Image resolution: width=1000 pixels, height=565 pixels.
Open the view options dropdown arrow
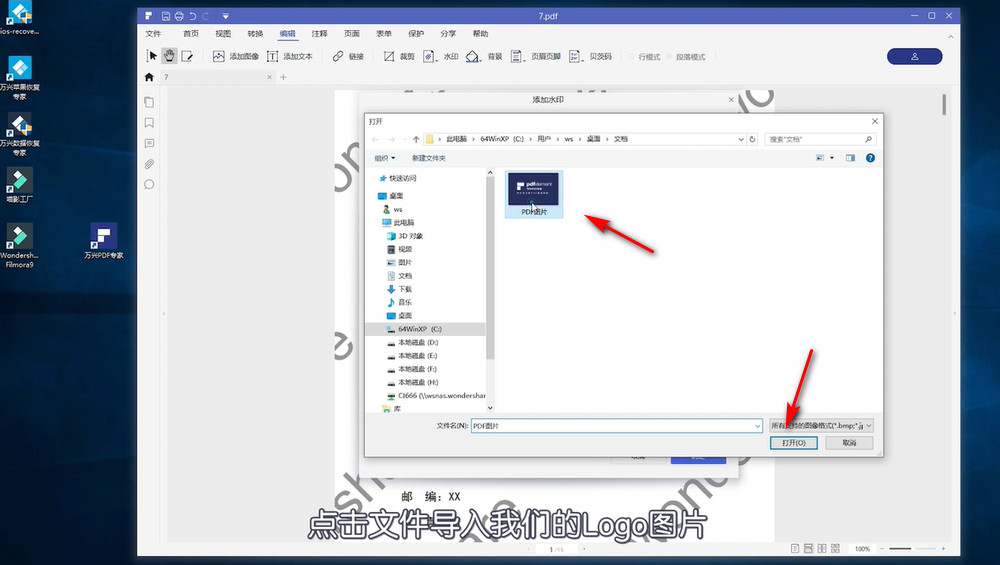click(x=832, y=158)
